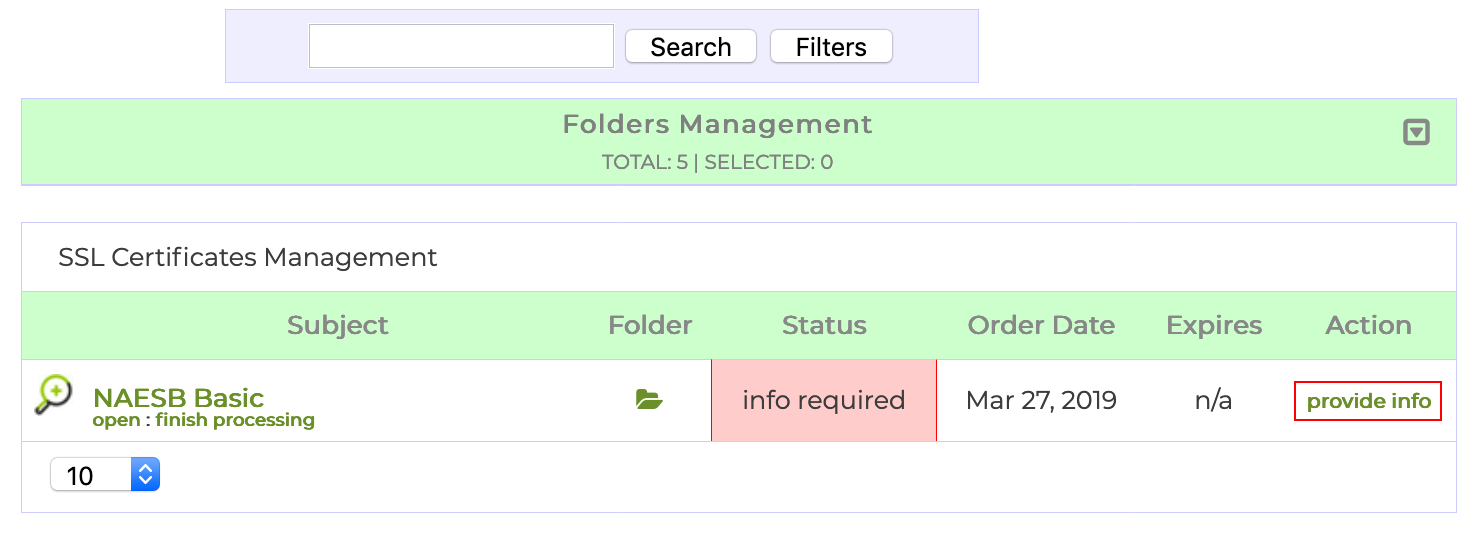Open the NAESB Basic certificate link
Viewport: 1478px width, 538px height.
[x=178, y=397]
